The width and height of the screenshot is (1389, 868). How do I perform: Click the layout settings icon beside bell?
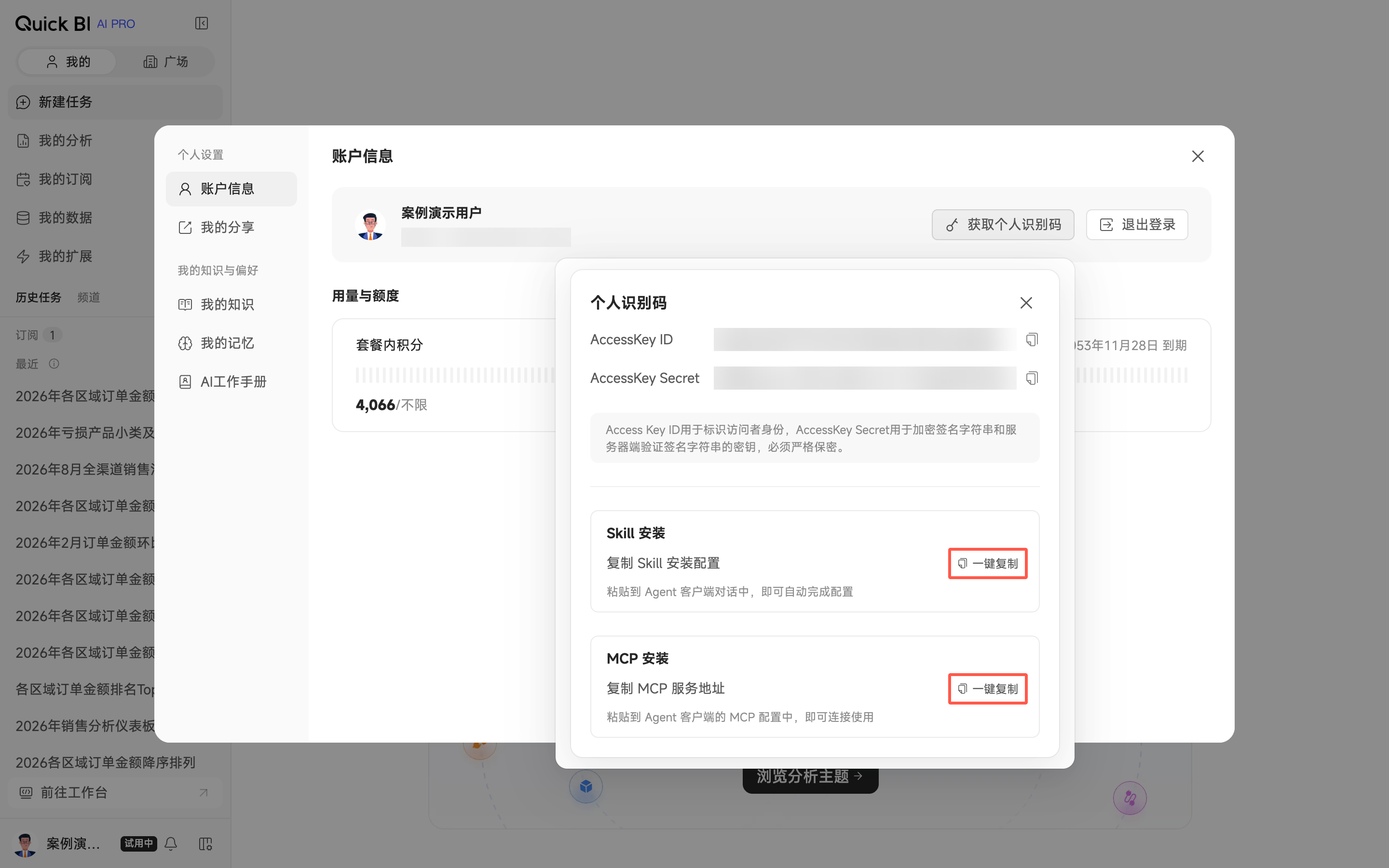point(205,843)
